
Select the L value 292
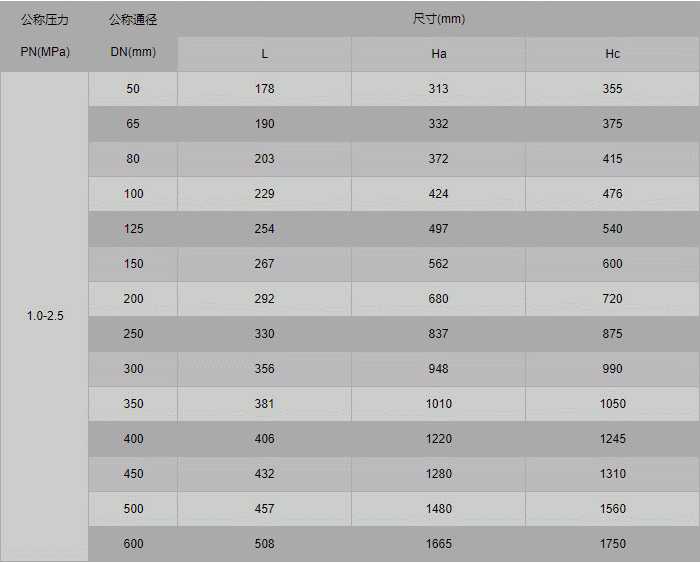264,299
